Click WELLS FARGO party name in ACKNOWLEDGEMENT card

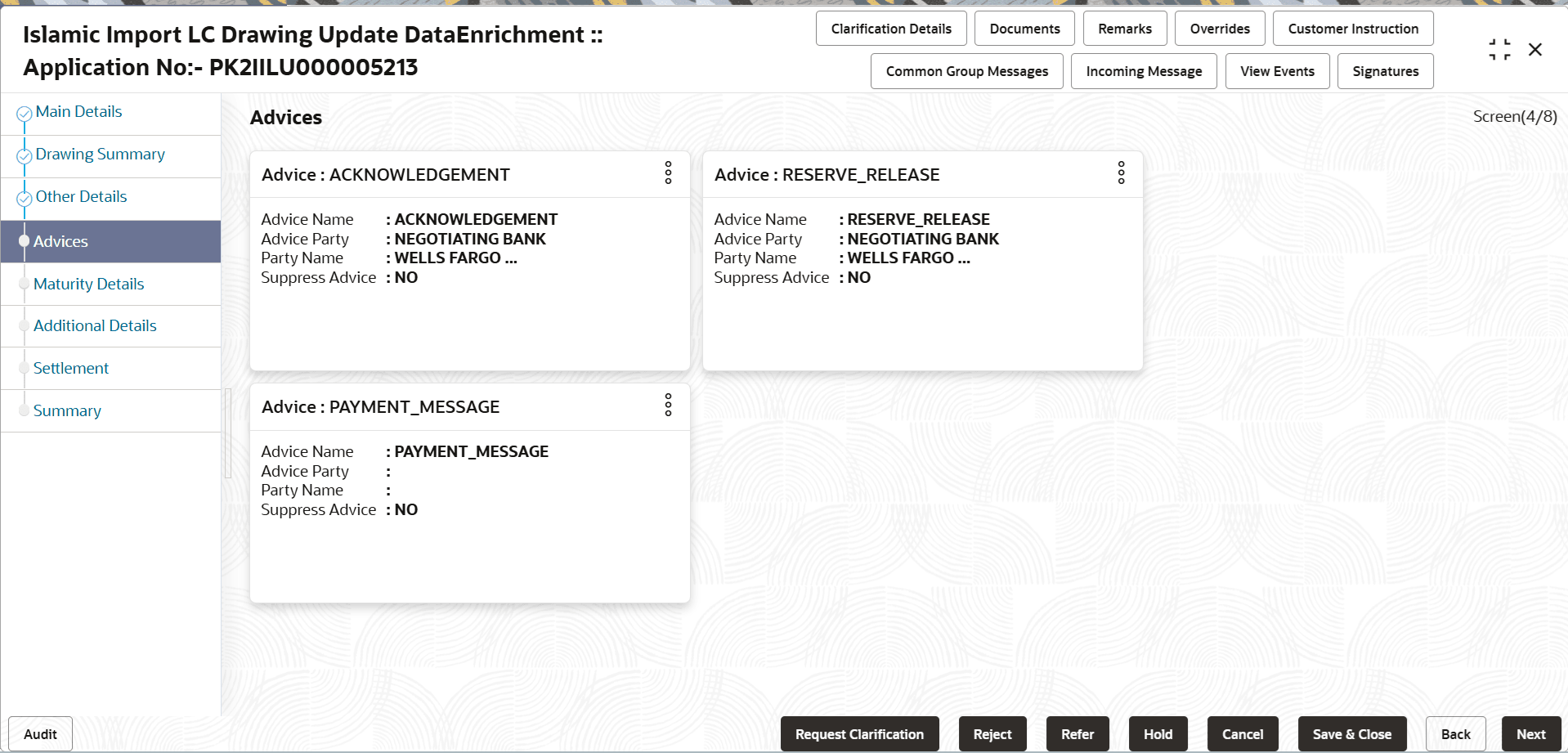tap(455, 258)
